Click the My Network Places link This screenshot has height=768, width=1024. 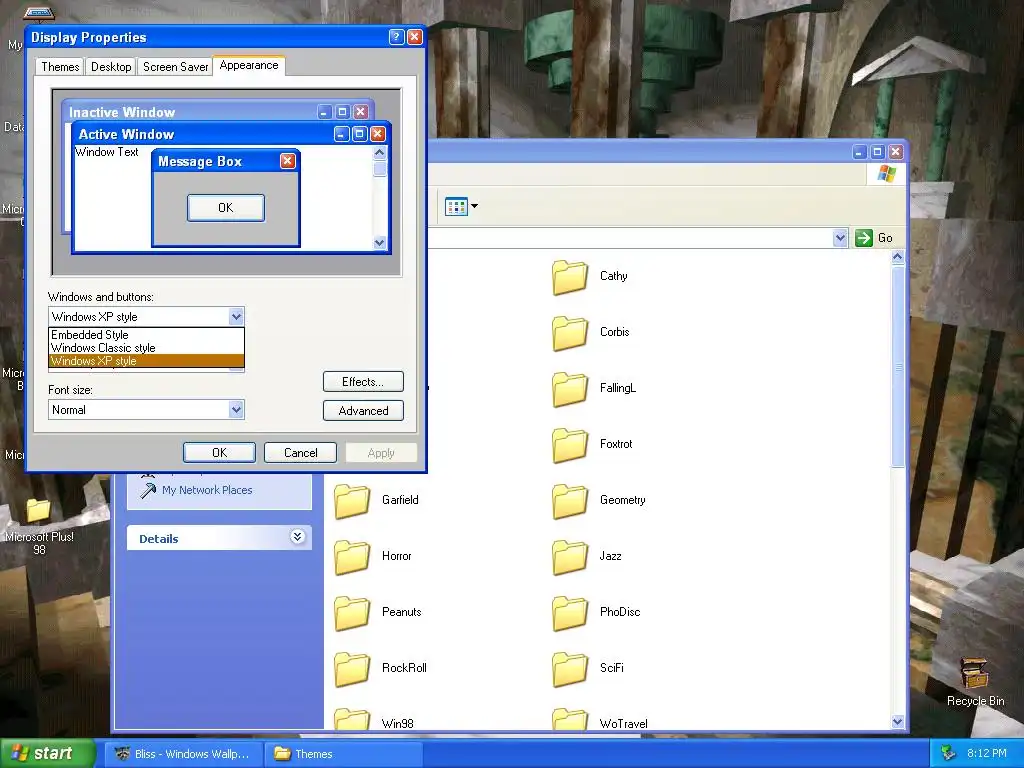tap(207, 490)
